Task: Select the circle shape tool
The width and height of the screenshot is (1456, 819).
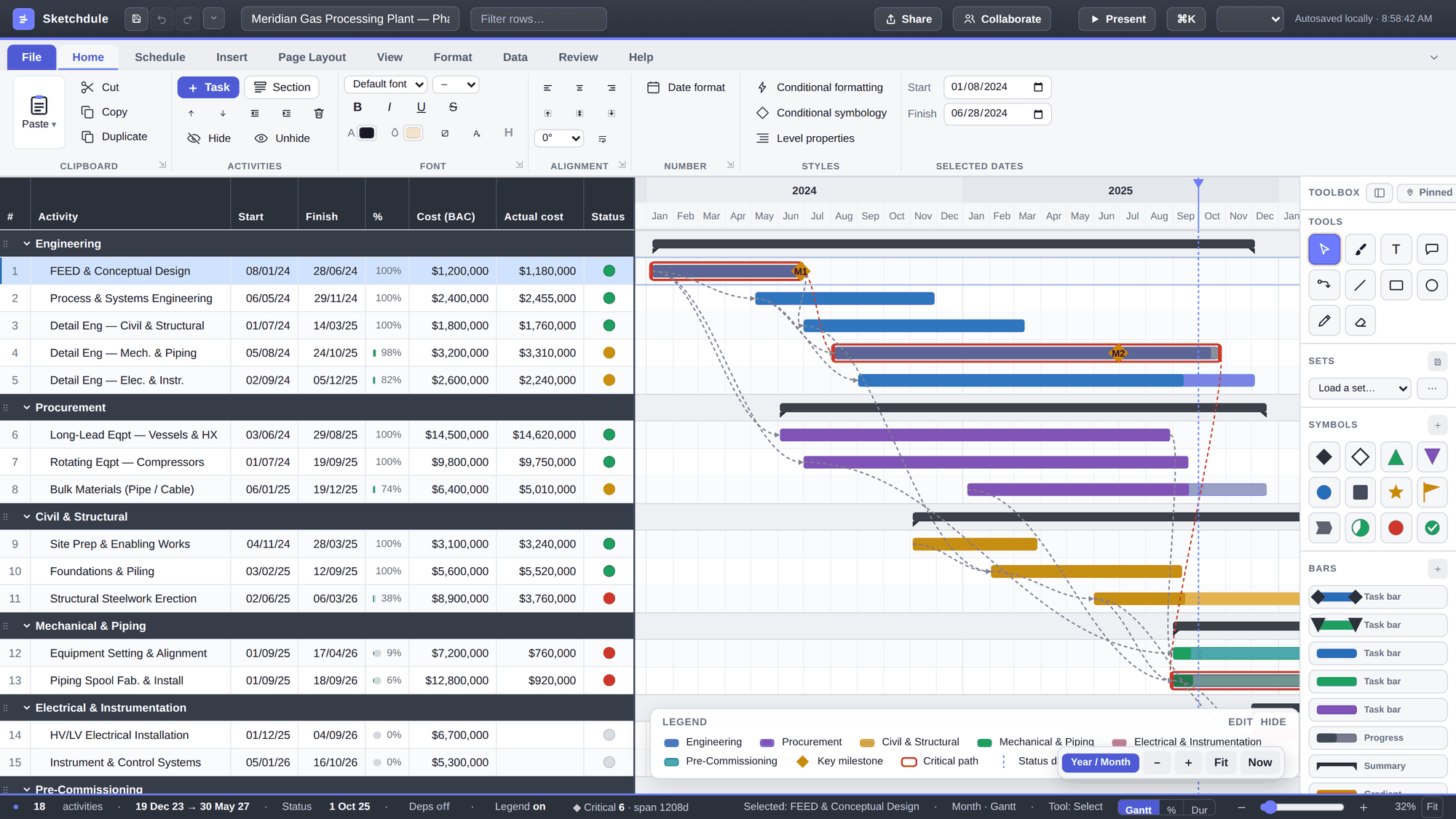Action: (1431, 285)
